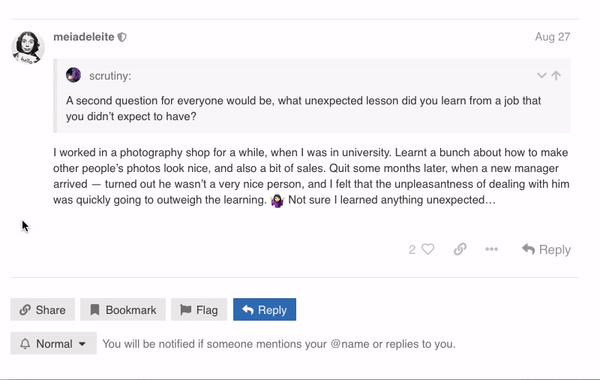Share this topic
The height and width of the screenshot is (380, 600).
pos(42,310)
